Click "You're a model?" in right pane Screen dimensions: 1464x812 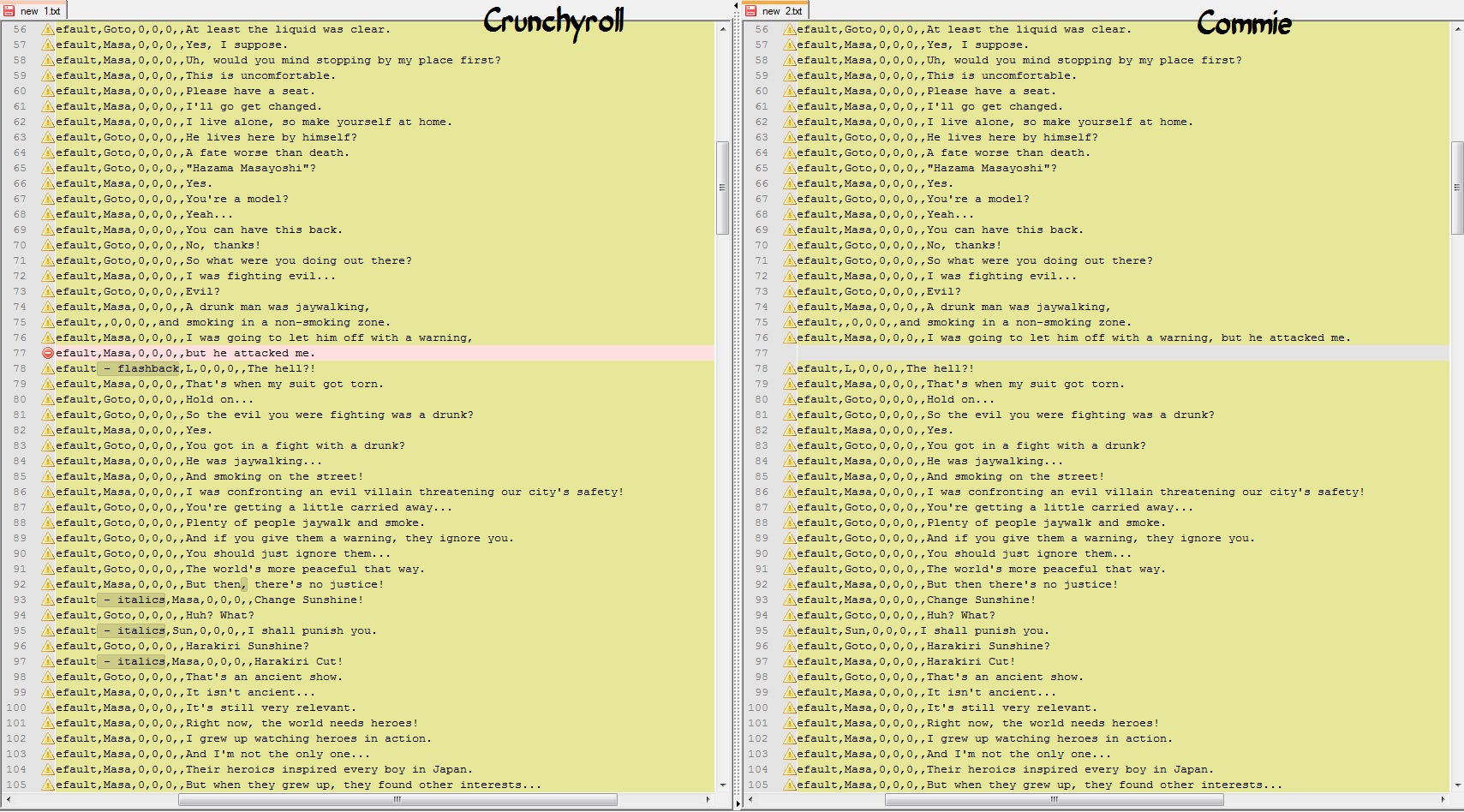click(978, 199)
